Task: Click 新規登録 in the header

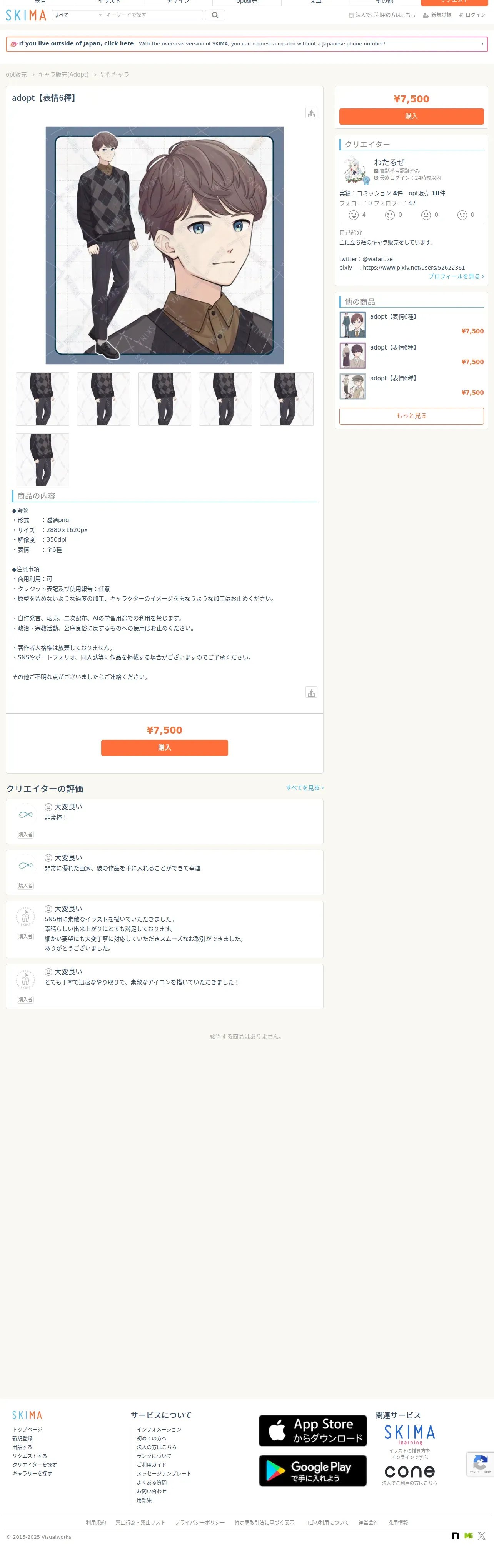Action: (x=437, y=15)
